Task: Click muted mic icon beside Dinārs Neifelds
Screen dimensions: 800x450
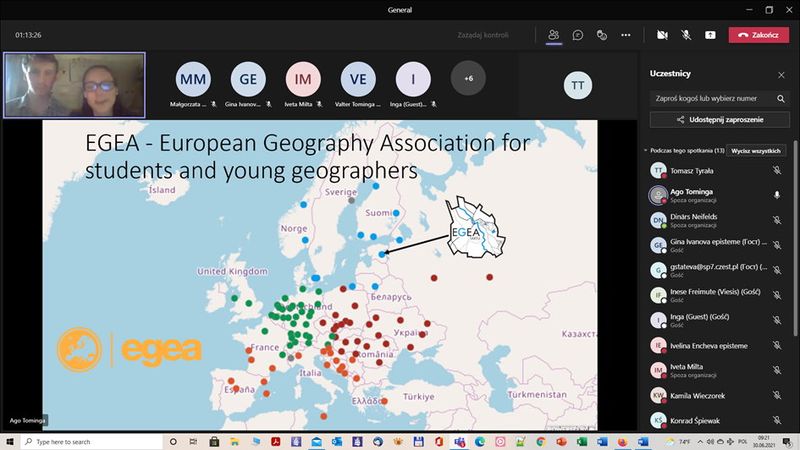Action: tap(777, 220)
